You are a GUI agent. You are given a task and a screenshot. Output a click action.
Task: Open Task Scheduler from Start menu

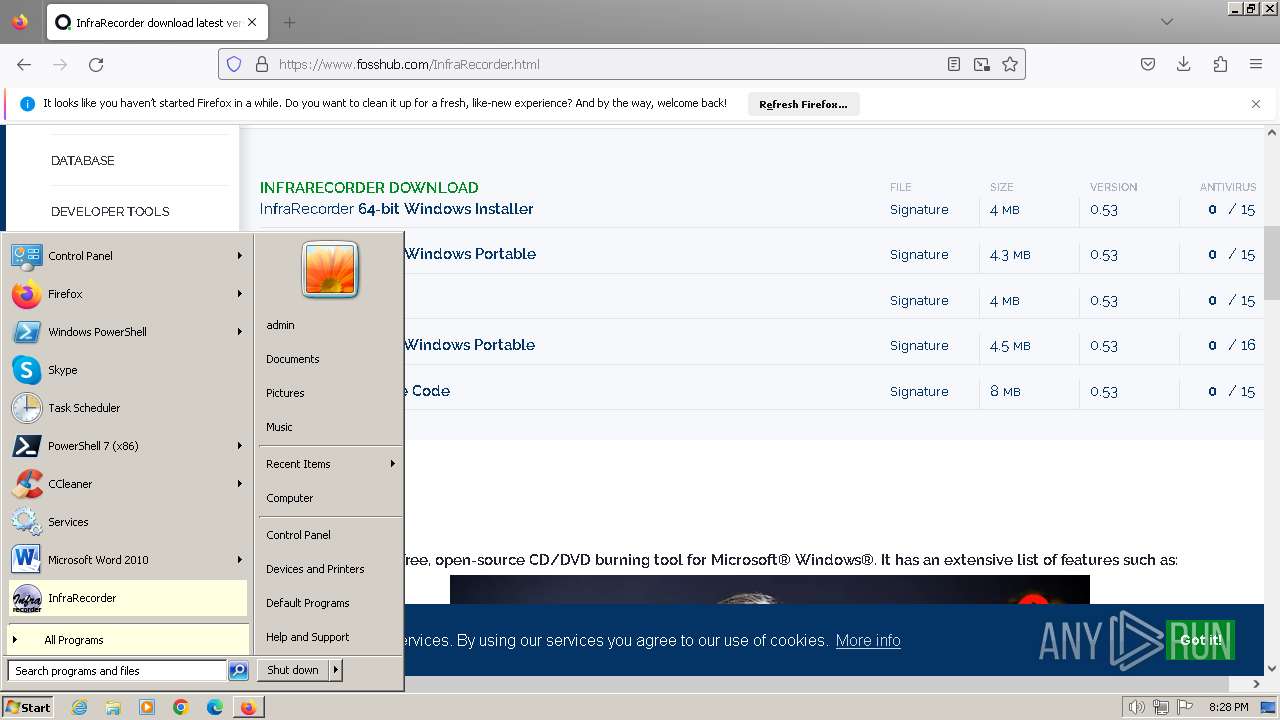click(127, 408)
